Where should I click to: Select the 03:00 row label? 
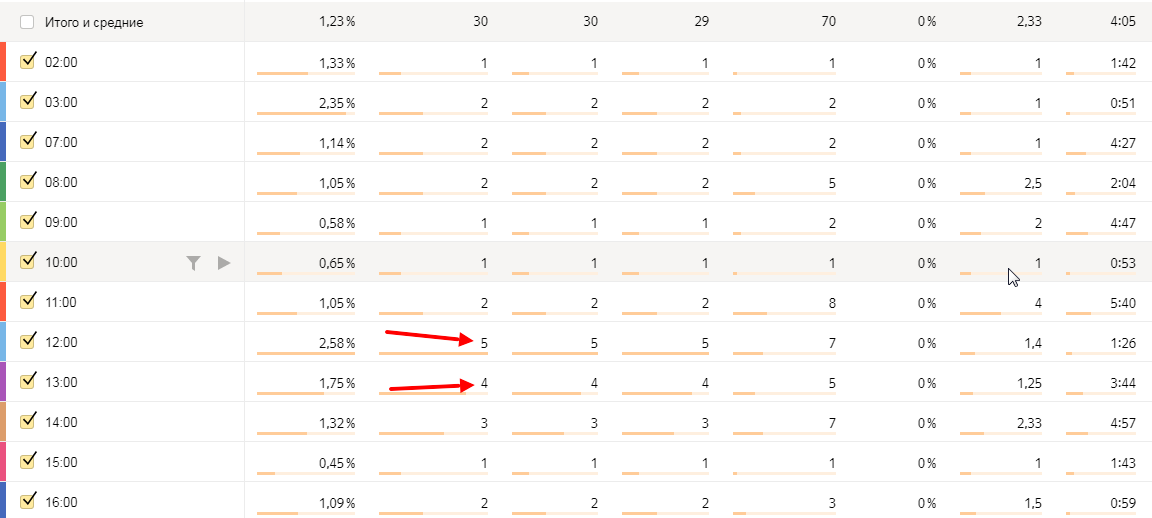click(61, 103)
